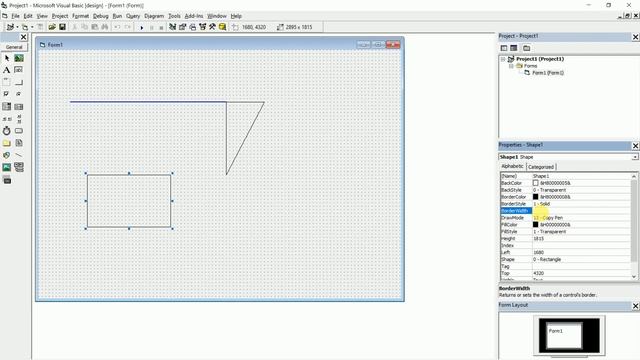This screenshot has height=360, width=640.
Task: Click Add Standard EXE Project icon
Action: pos(10,27)
